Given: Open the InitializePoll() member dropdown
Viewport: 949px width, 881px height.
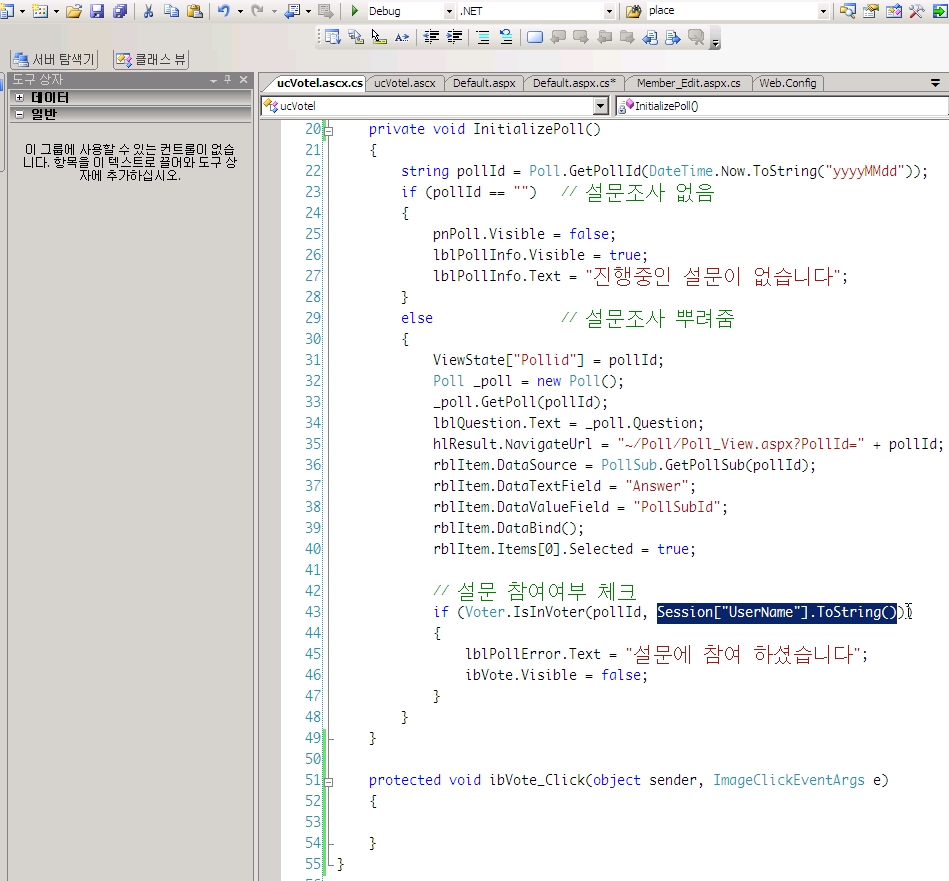Looking at the screenshot, I should coord(782,106).
